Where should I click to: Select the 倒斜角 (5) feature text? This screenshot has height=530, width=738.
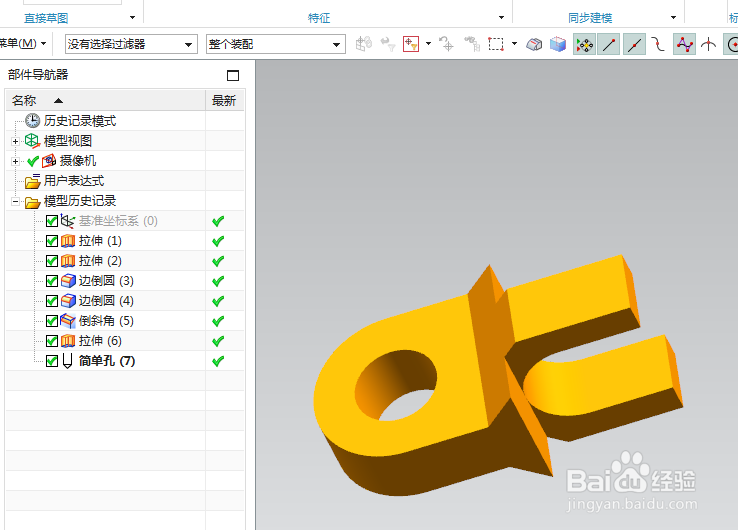point(106,321)
